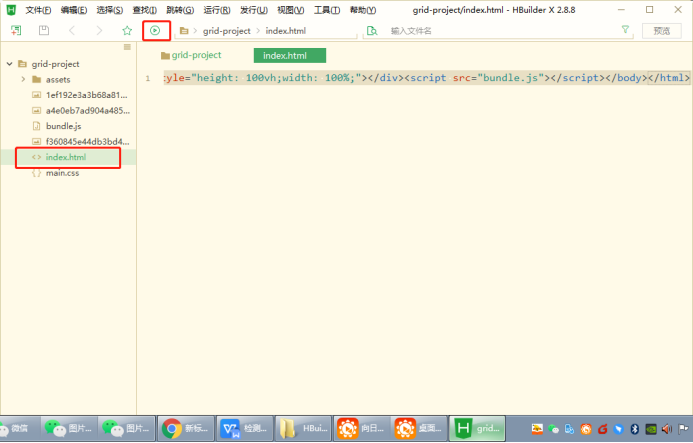This screenshot has height=443, width=693.
Task: Open main.css in project tree
Action: (x=62, y=173)
